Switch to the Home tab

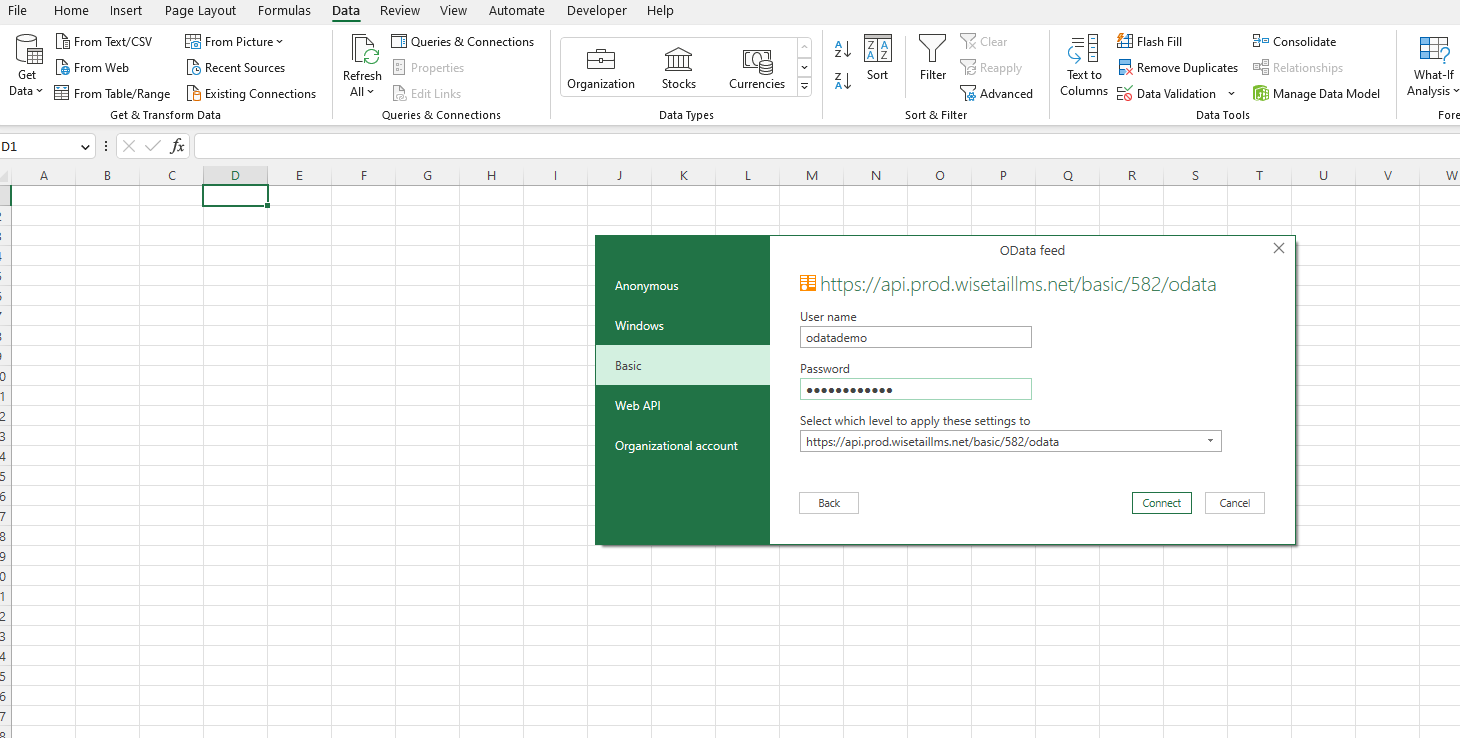click(71, 11)
